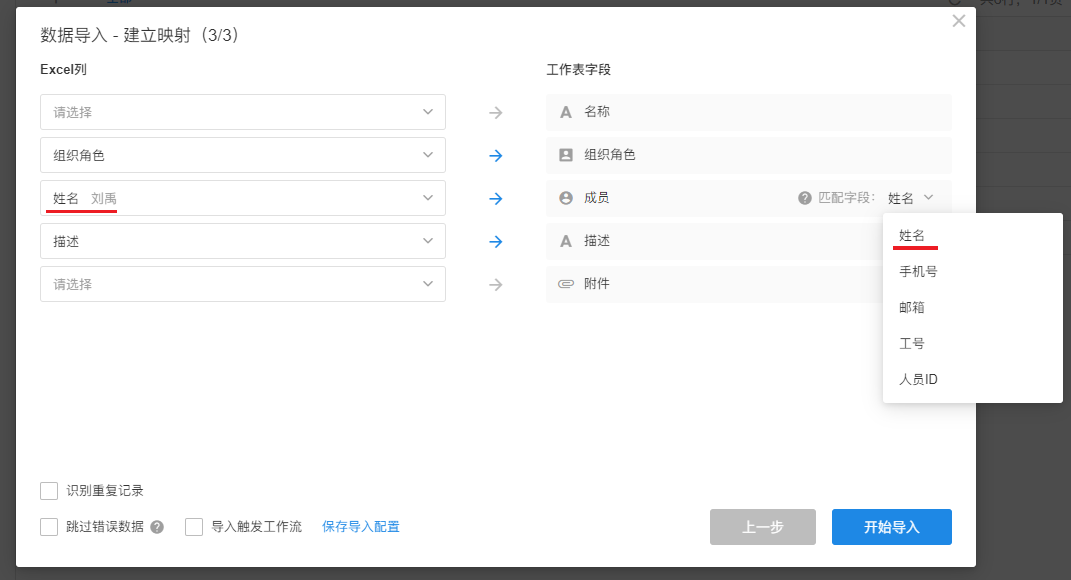The width and height of the screenshot is (1071, 580).
Task: Click the blue mapping arrow for 组织角色
Action: point(495,156)
